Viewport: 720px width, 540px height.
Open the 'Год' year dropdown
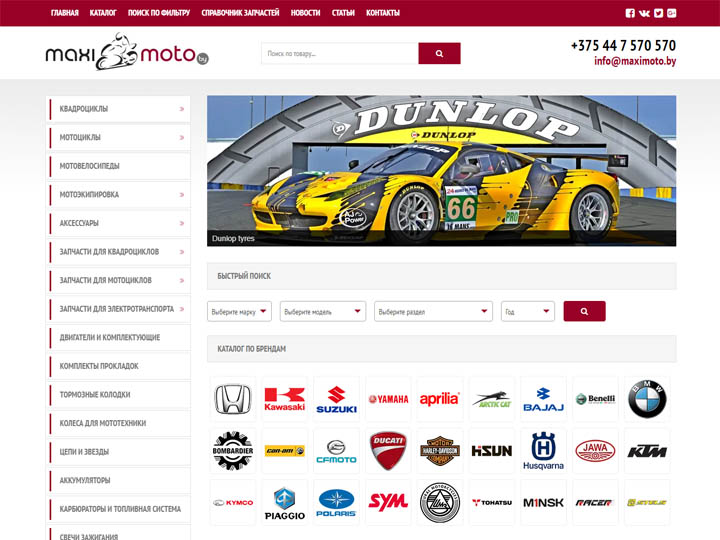[528, 311]
